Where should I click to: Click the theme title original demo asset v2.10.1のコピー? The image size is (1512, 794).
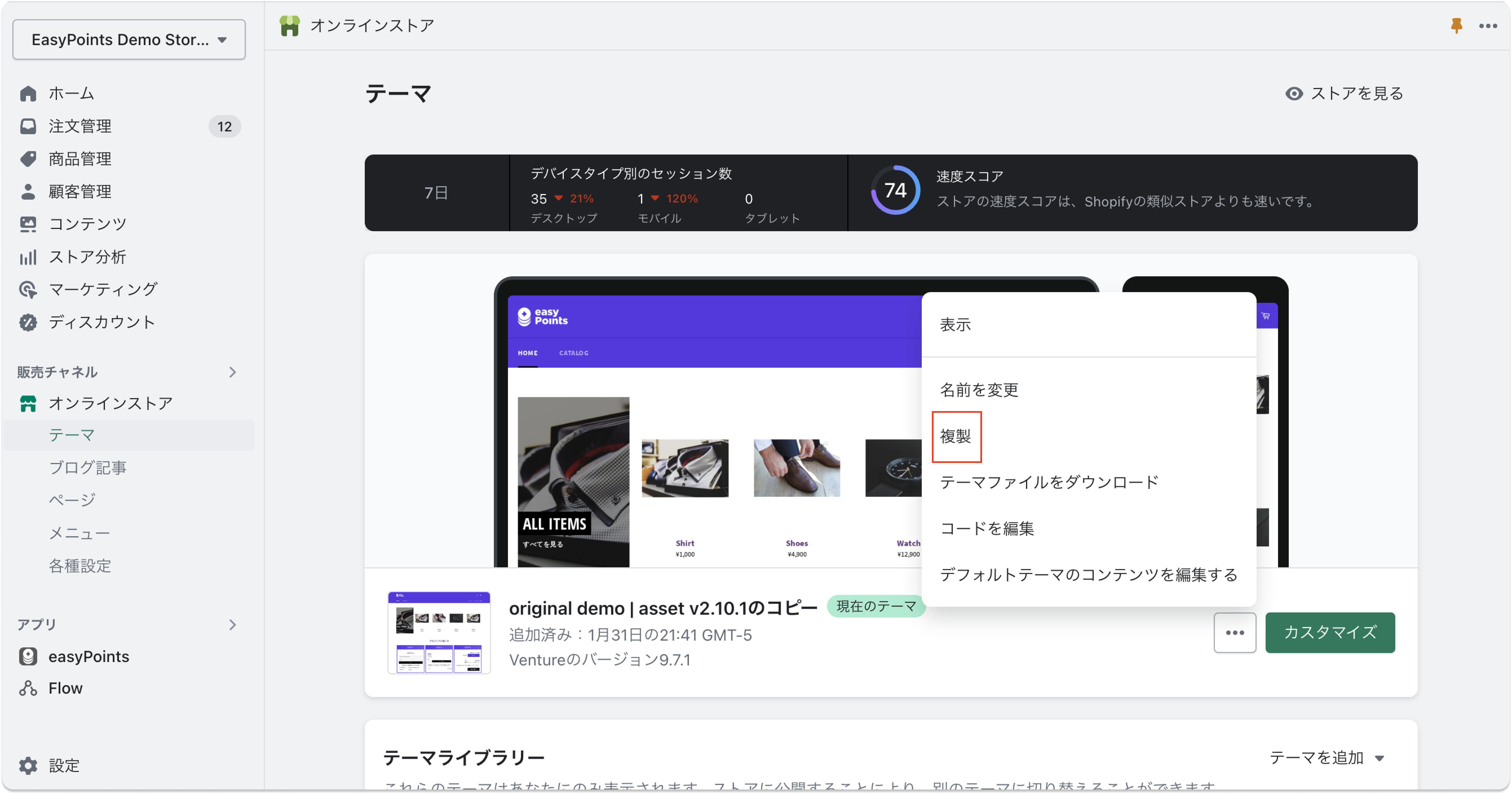click(x=663, y=608)
